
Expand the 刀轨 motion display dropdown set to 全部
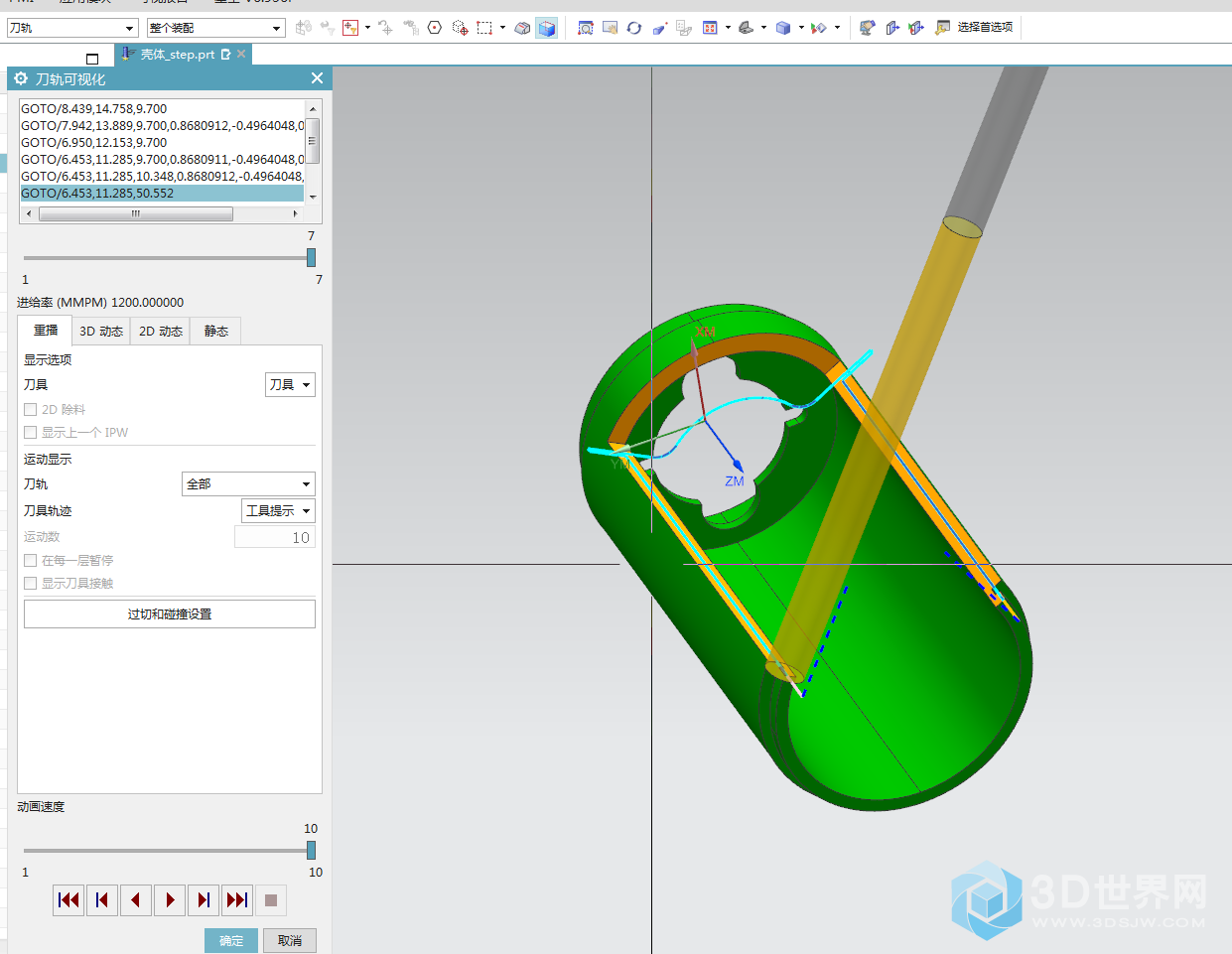(248, 484)
